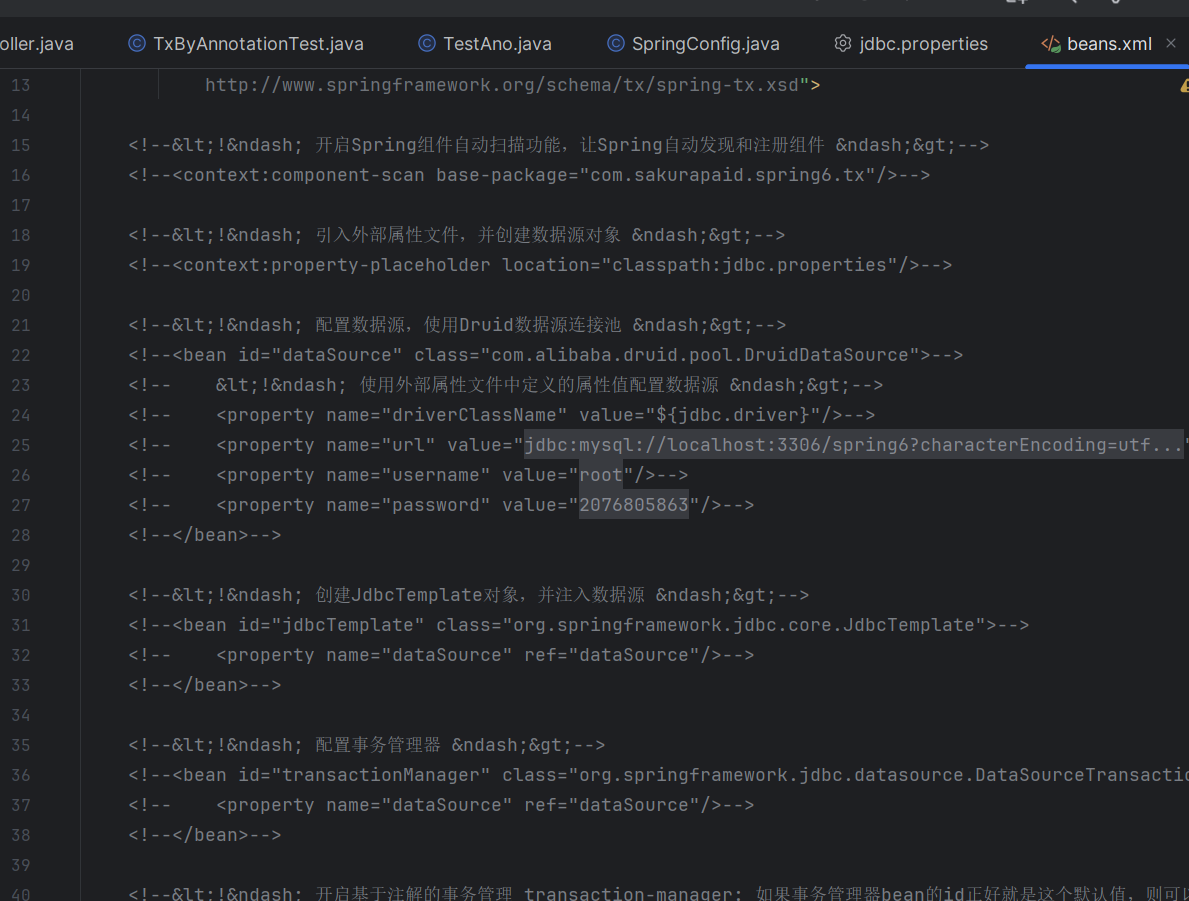Expand the folded "root" username value
Viewport: 1189px width, 901px height.
tap(601, 476)
